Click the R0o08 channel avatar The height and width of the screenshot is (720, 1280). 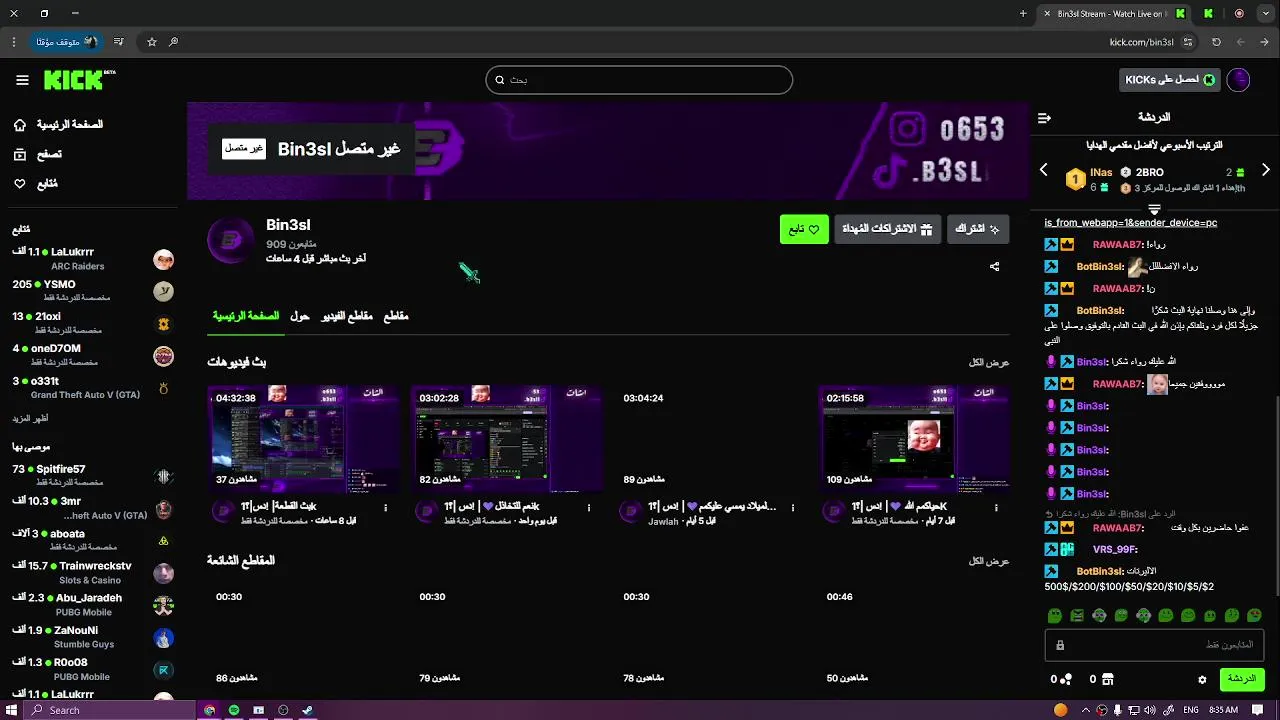[164, 670]
